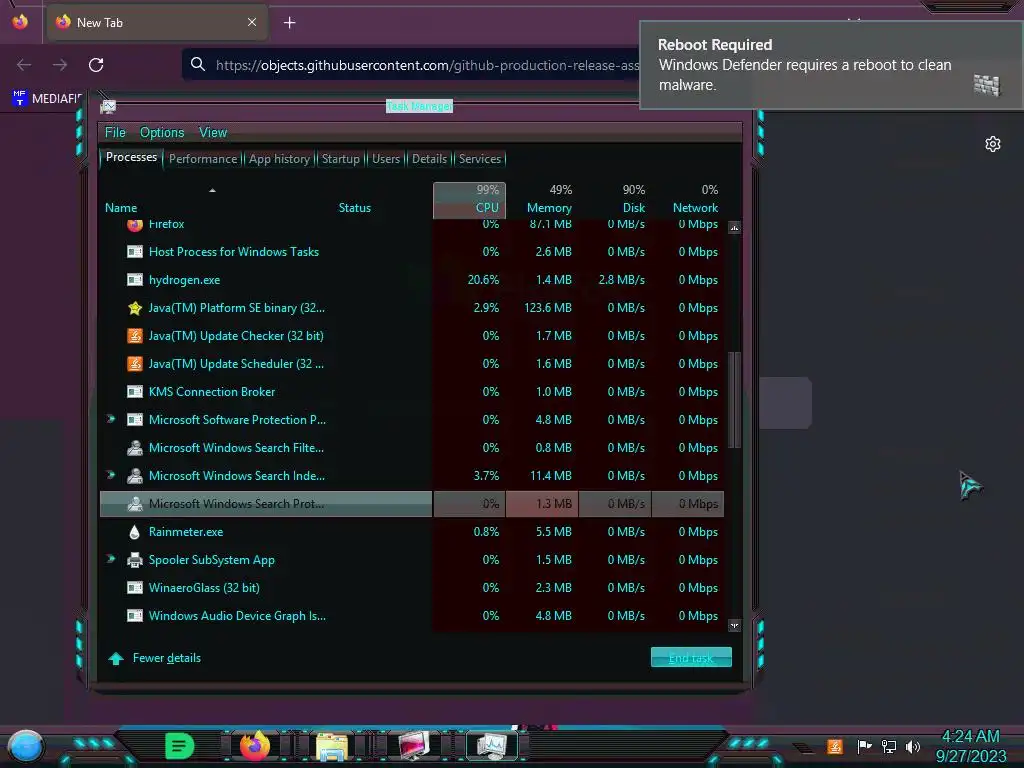Screen dimensions: 1024x768
Task: Open the green notes app on taskbar
Action: click(179, 746)
